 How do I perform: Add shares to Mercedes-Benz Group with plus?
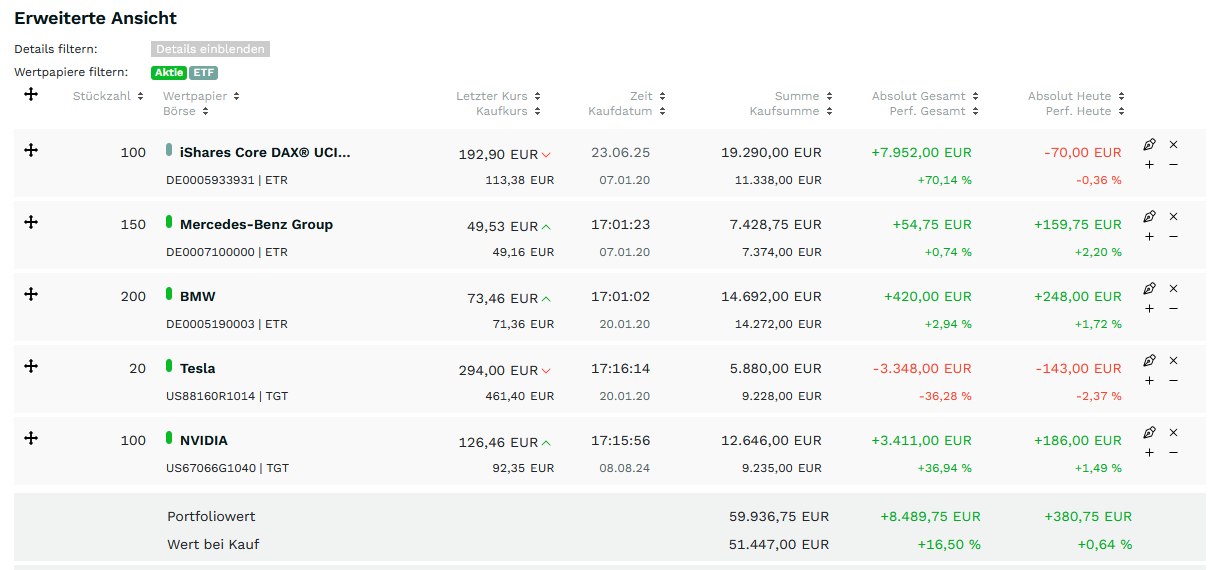click(x=1149, y=236)
